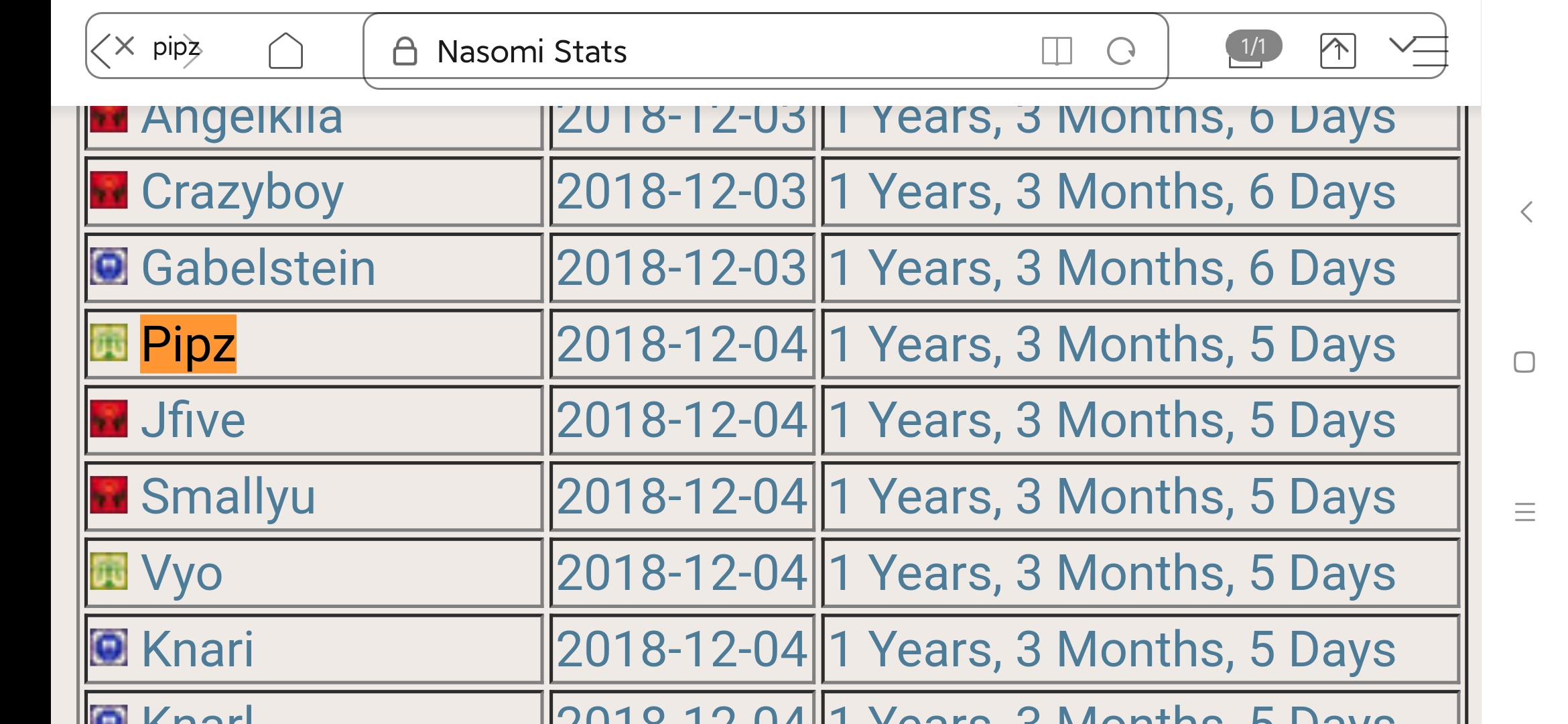Tap the site security lock icon
Screen dimensions: 1568x724
405,52
